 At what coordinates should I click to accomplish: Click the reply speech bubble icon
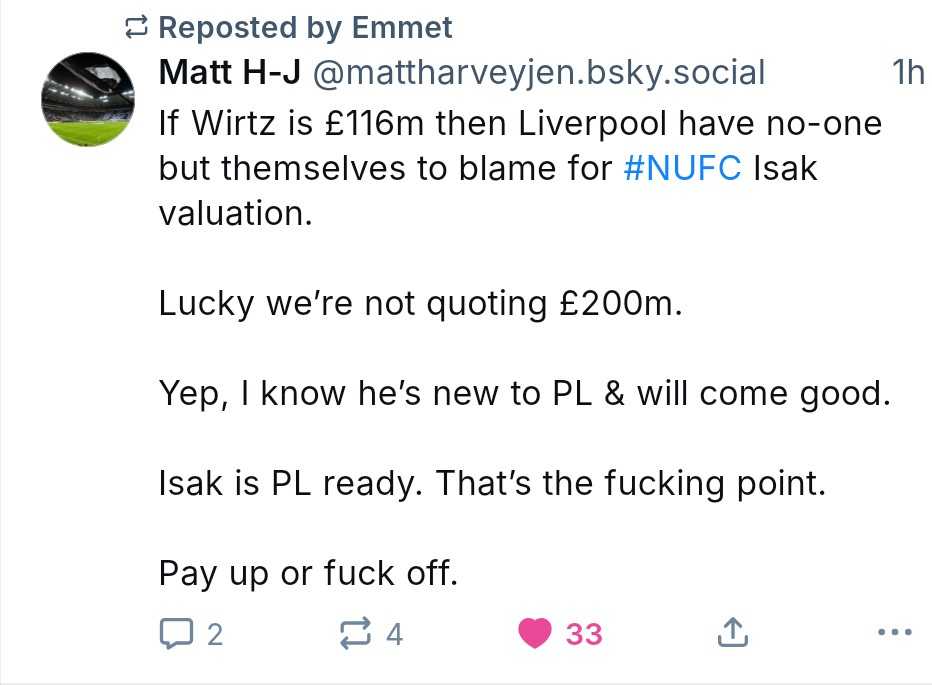coord(176,633)
